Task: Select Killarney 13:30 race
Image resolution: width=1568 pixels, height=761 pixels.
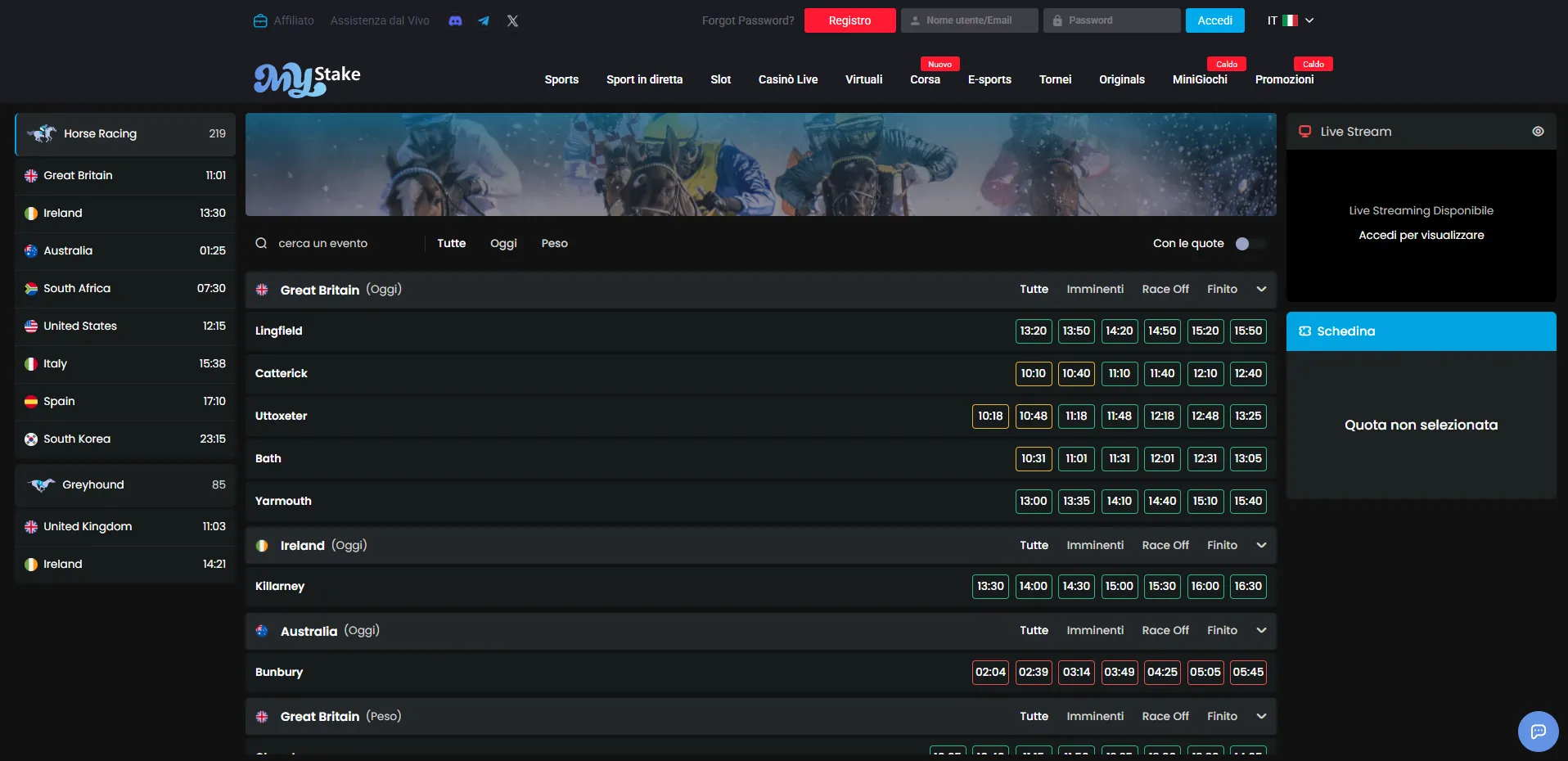Action: click(990, 586)
